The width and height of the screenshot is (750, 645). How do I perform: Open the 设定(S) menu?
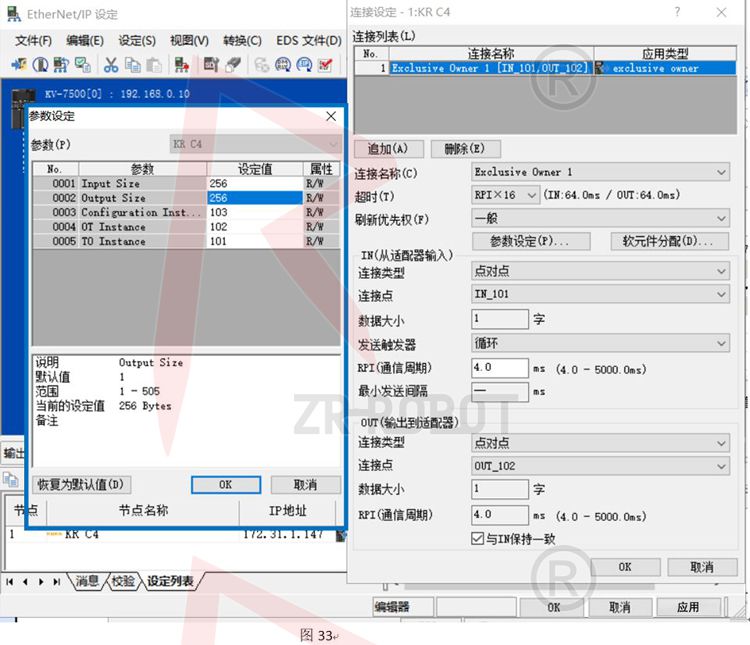pos(137,41)
